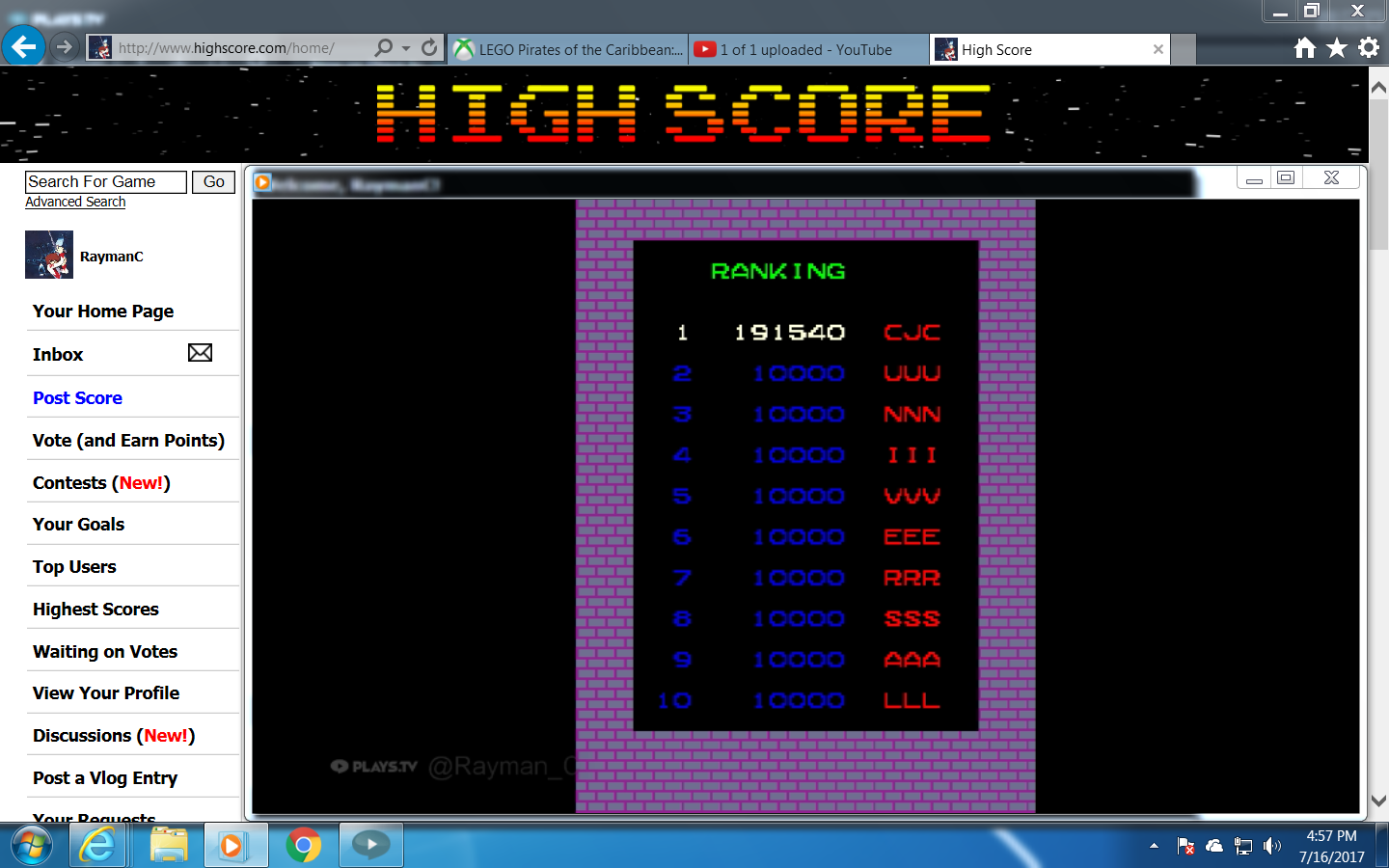Open the favorites star icon
The height and width of the screenshot is (868, 1389).
click(x=1337, y=48)
